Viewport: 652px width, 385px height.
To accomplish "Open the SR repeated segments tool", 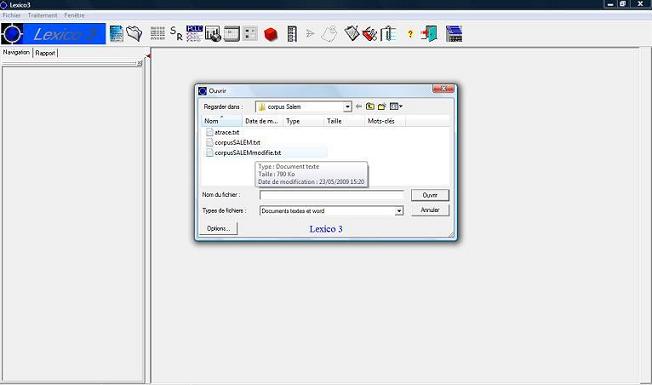I will [176, 33].
